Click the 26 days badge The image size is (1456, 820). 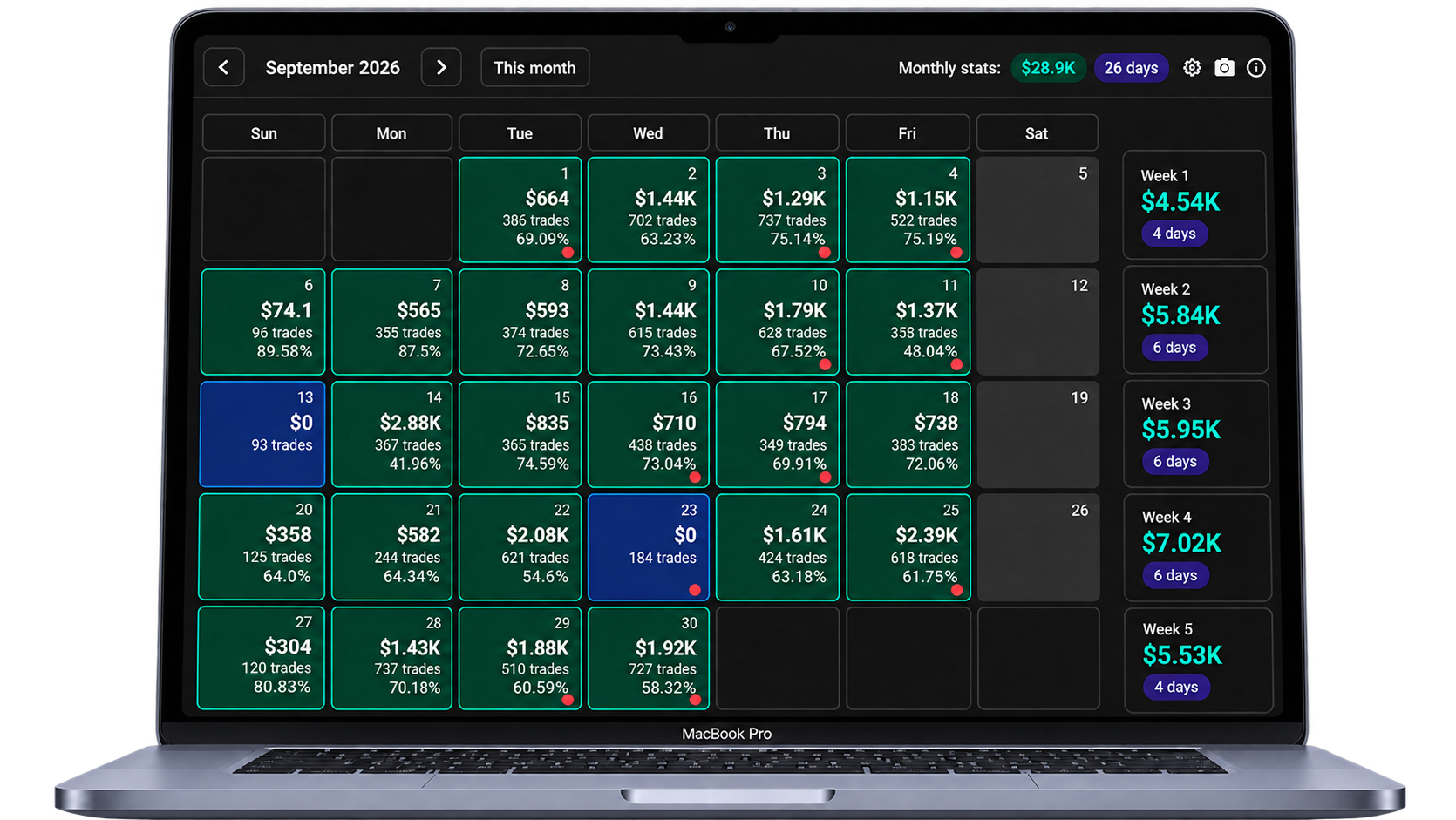pyautogui.click(x=1131, y=67)
